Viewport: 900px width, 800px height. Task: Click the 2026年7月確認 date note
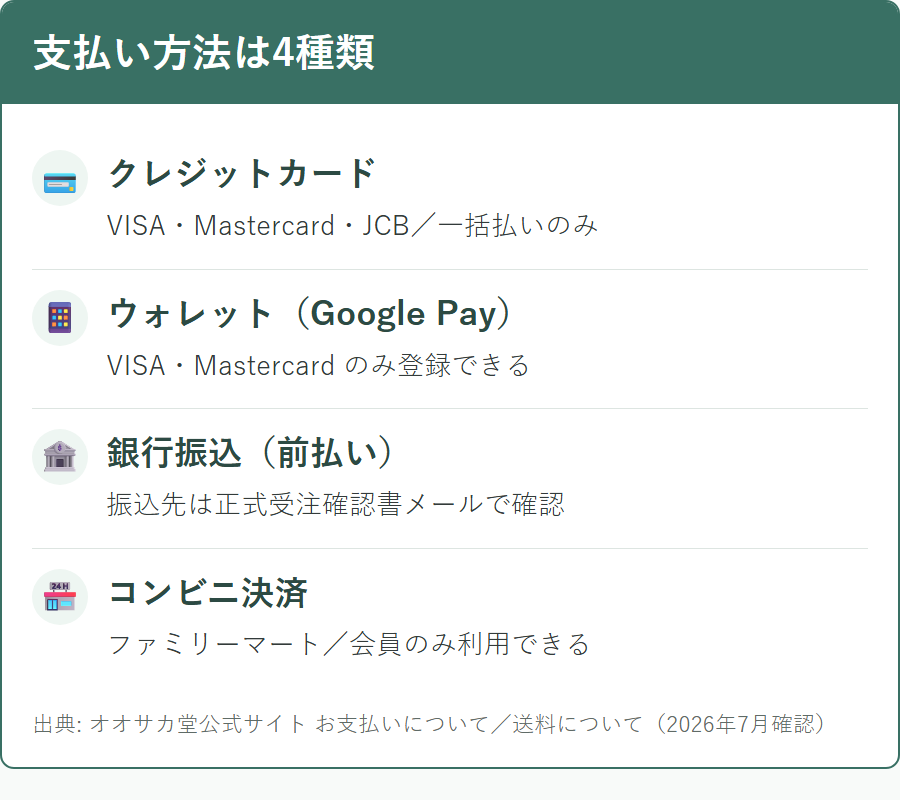pos(740,724)
